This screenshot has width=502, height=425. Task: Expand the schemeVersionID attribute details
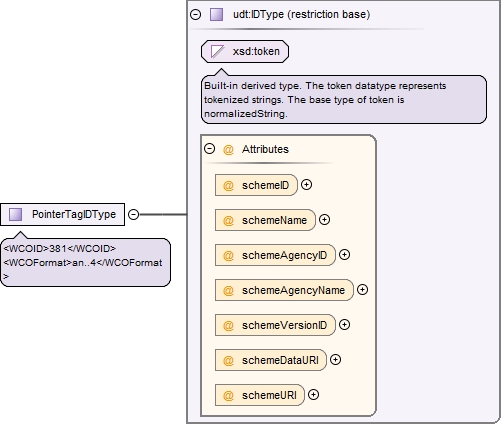pos(344,325)
